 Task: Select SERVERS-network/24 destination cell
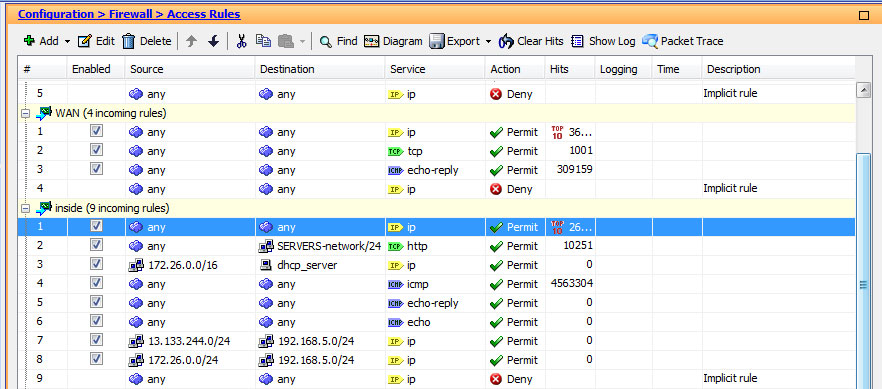point(320,246)
